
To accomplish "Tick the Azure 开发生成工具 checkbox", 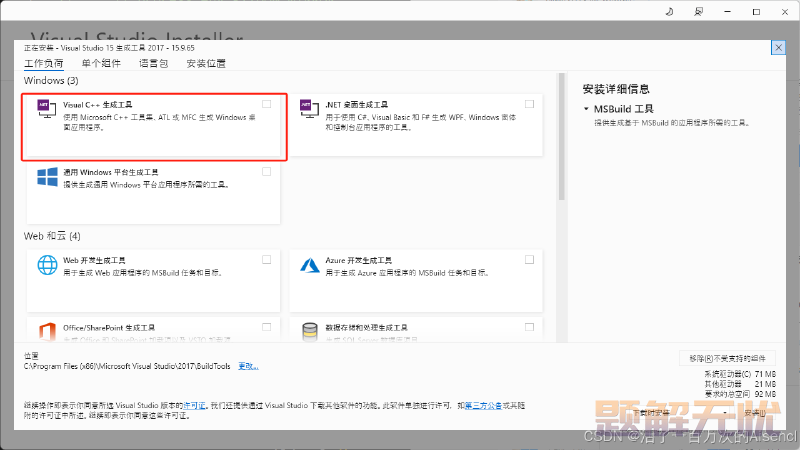I will (530, 260).
